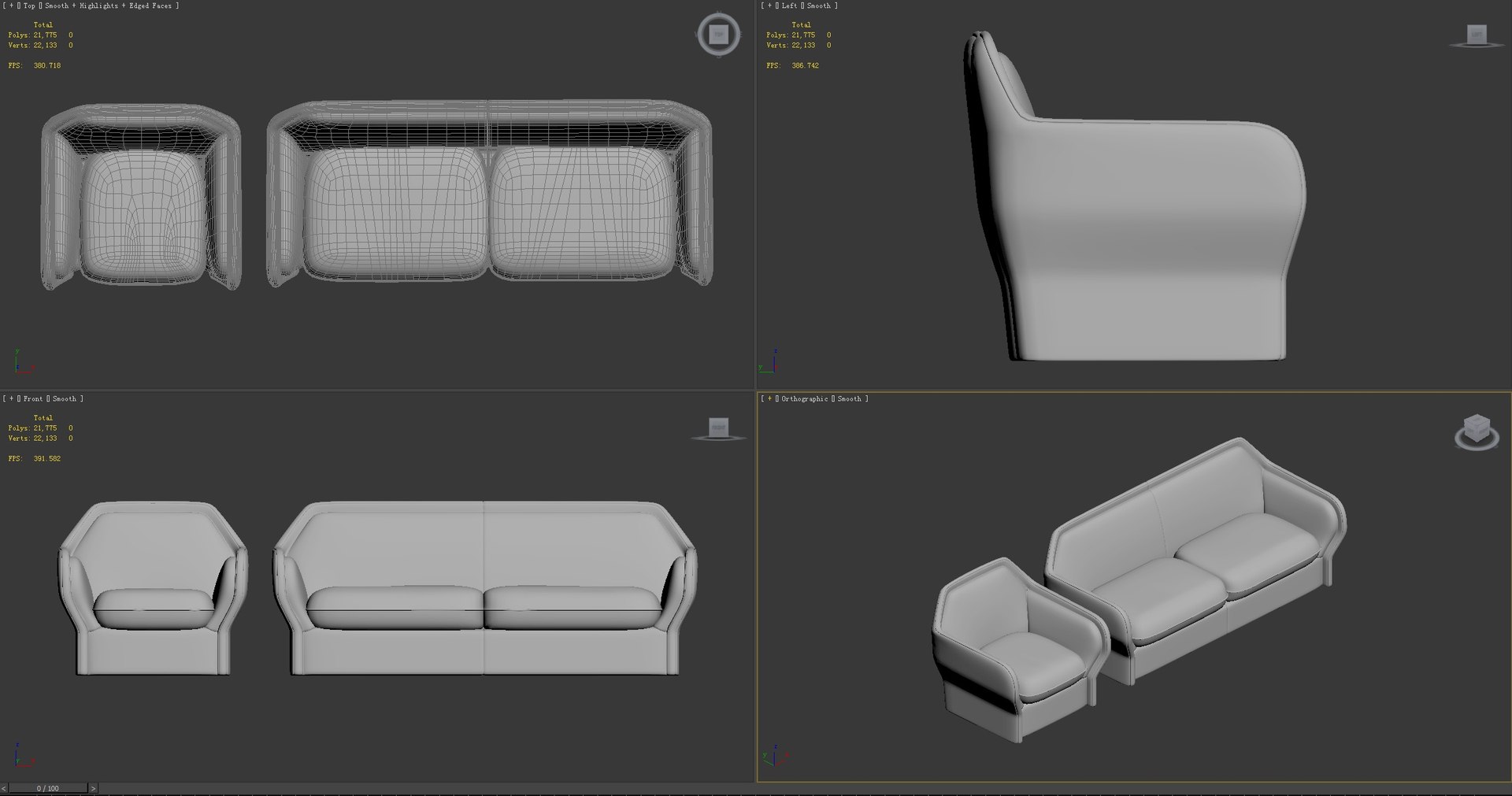The height and width of the screenshot is (796, 1512).
Task: Open the Front viewport 'Smooth' shading menu
Action: click(65, 398)
